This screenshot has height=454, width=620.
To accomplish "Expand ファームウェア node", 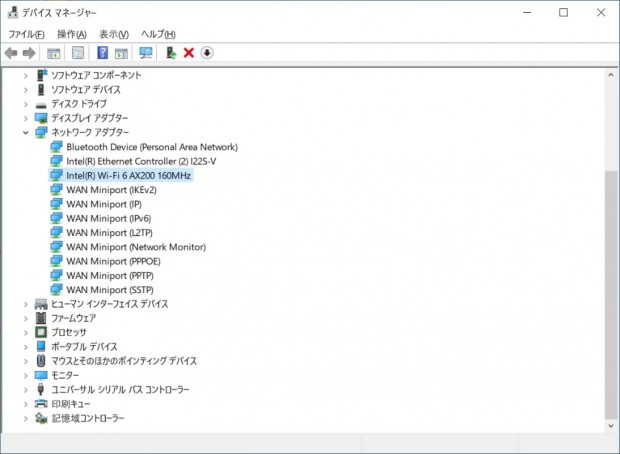I will point(26,318).
